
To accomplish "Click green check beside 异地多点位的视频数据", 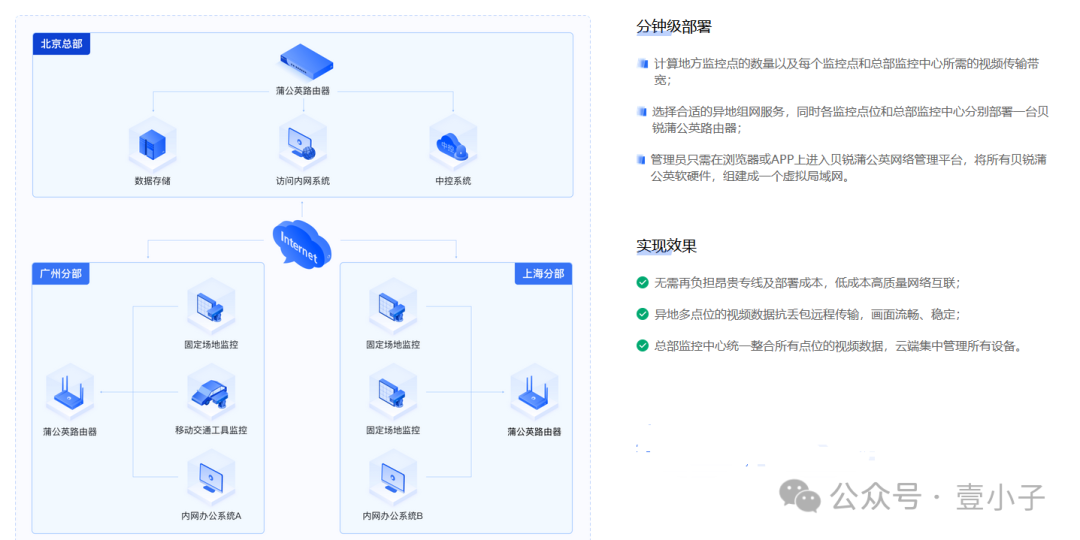I will [x=642, y=314].
